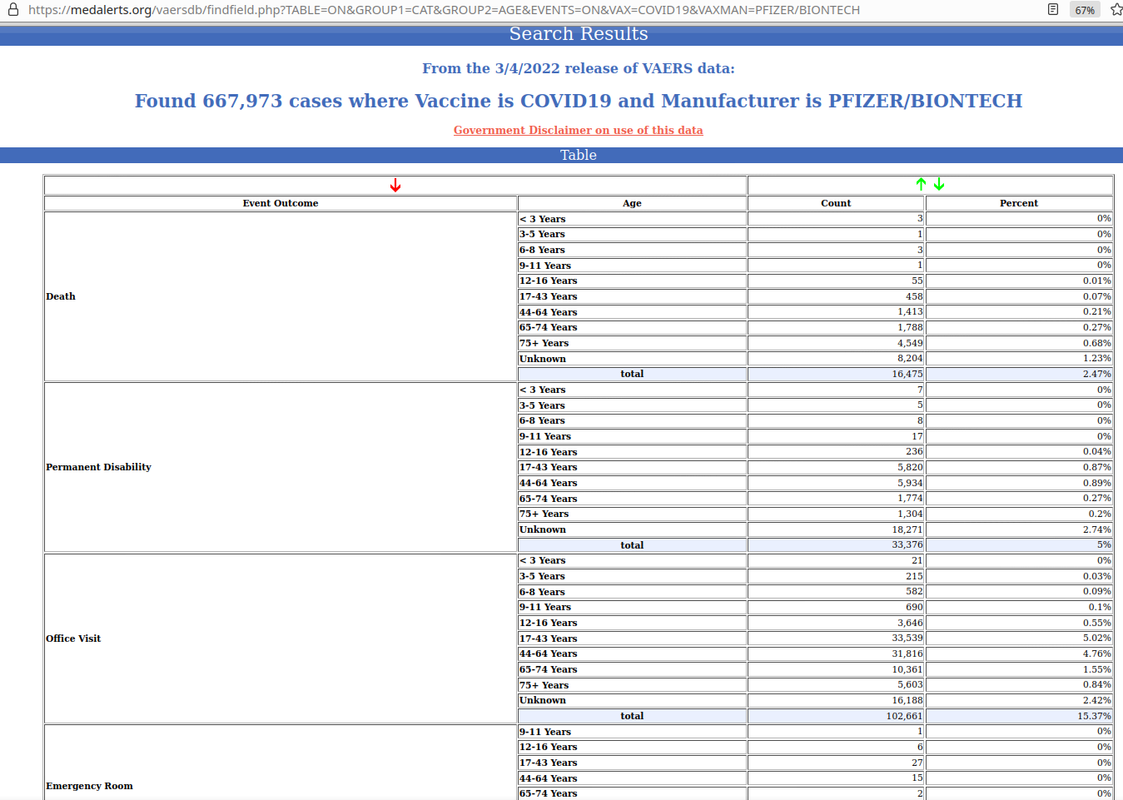Click percent 2.42% in Office Visit
This screenshot has width=1123, height=800.
[x=1018, y=700]
